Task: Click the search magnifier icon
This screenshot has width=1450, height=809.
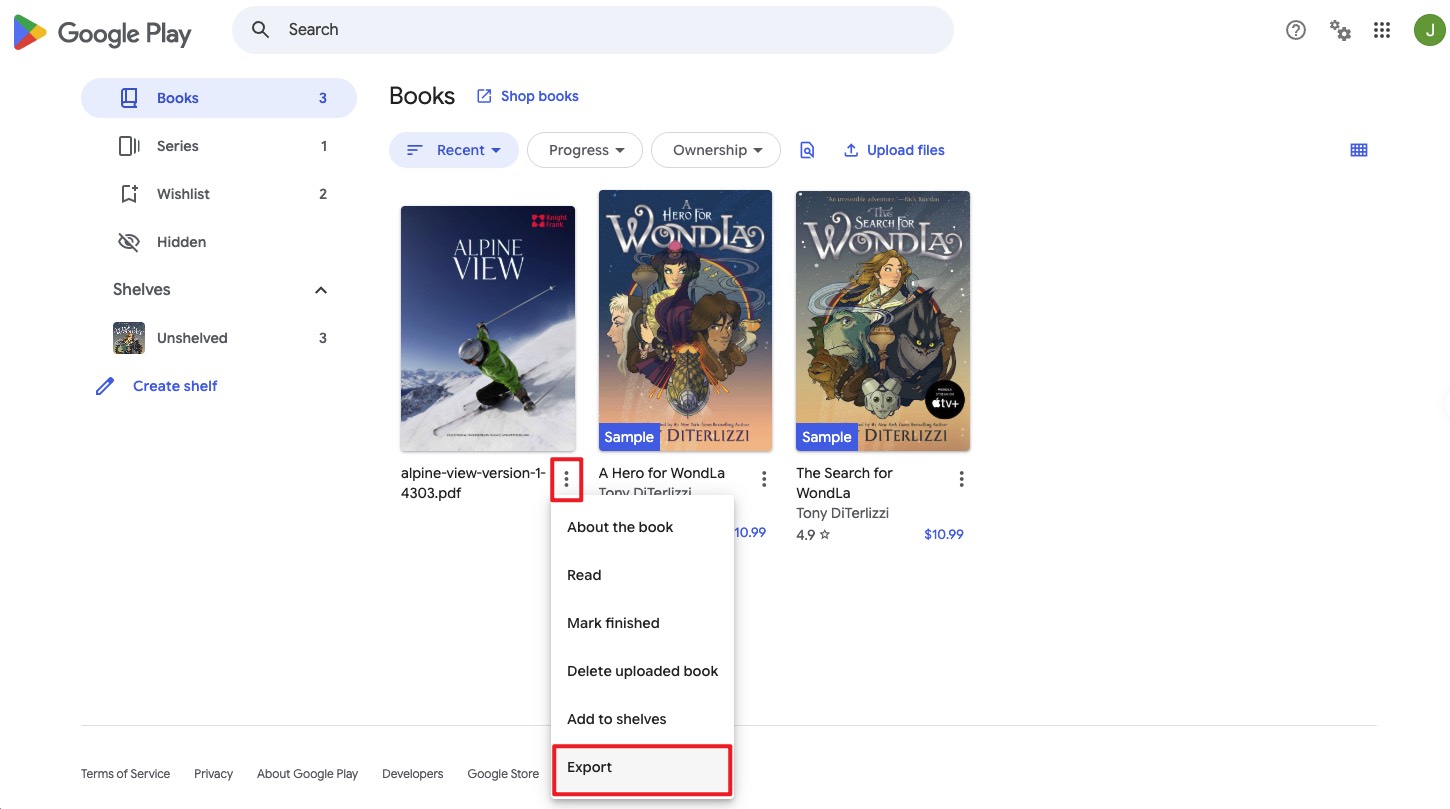Action: (260, 30)
